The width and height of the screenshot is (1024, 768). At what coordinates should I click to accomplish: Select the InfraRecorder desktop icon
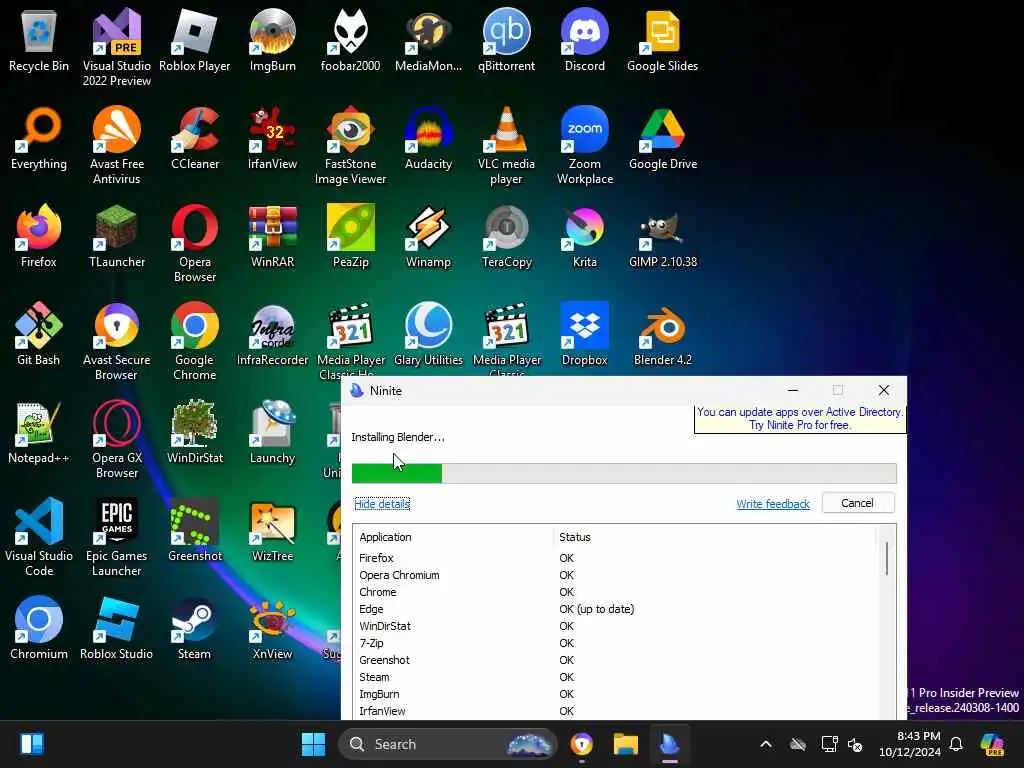pos(272,334)
